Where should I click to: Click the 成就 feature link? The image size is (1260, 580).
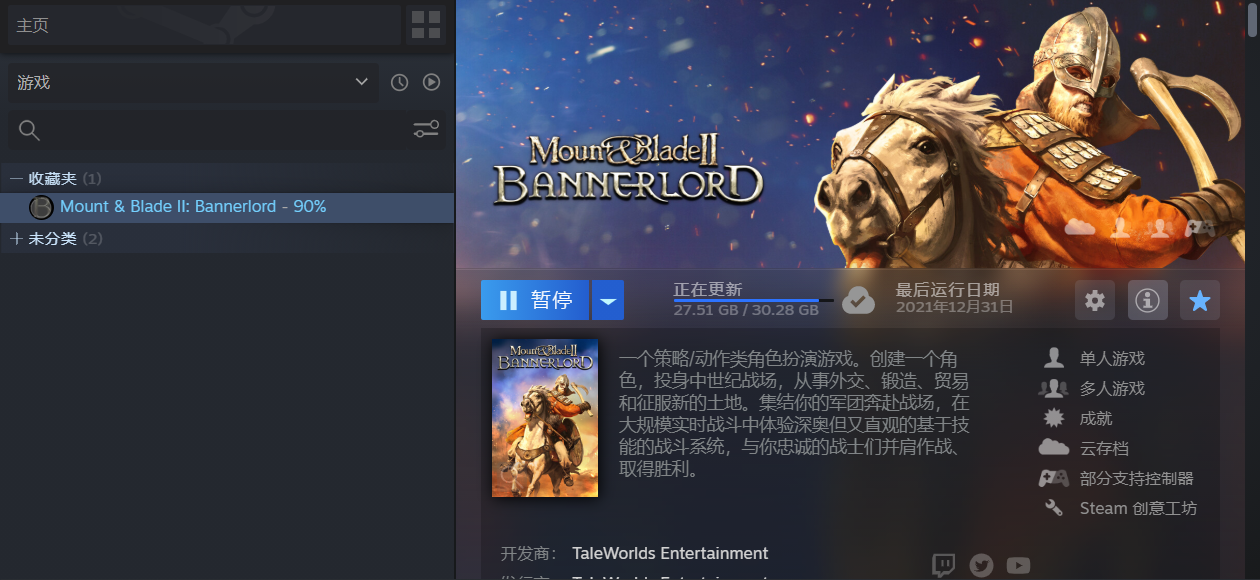[x=1096, y=418]
